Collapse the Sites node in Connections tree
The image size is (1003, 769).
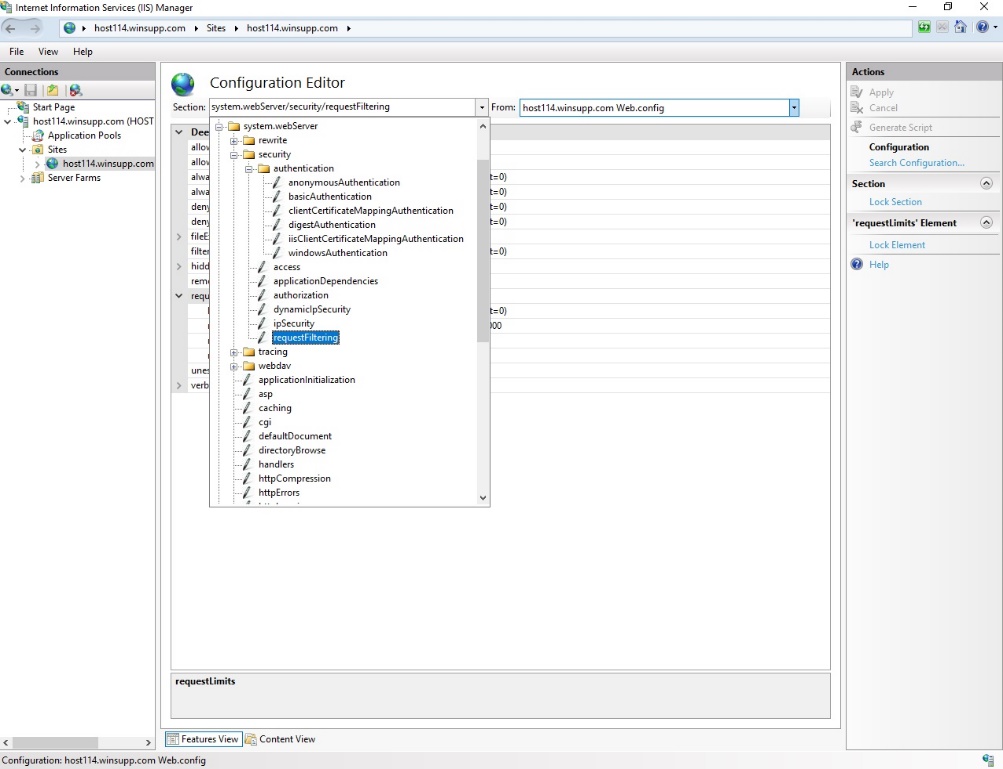tap(22, 150)
